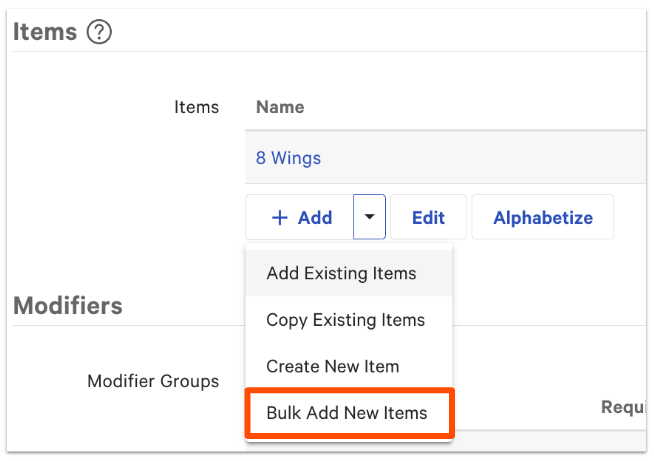Choose Copy Existing Items menu option
Image resolution: width=654 pixels, height=461 pixels.
click(x=345, y=320)
